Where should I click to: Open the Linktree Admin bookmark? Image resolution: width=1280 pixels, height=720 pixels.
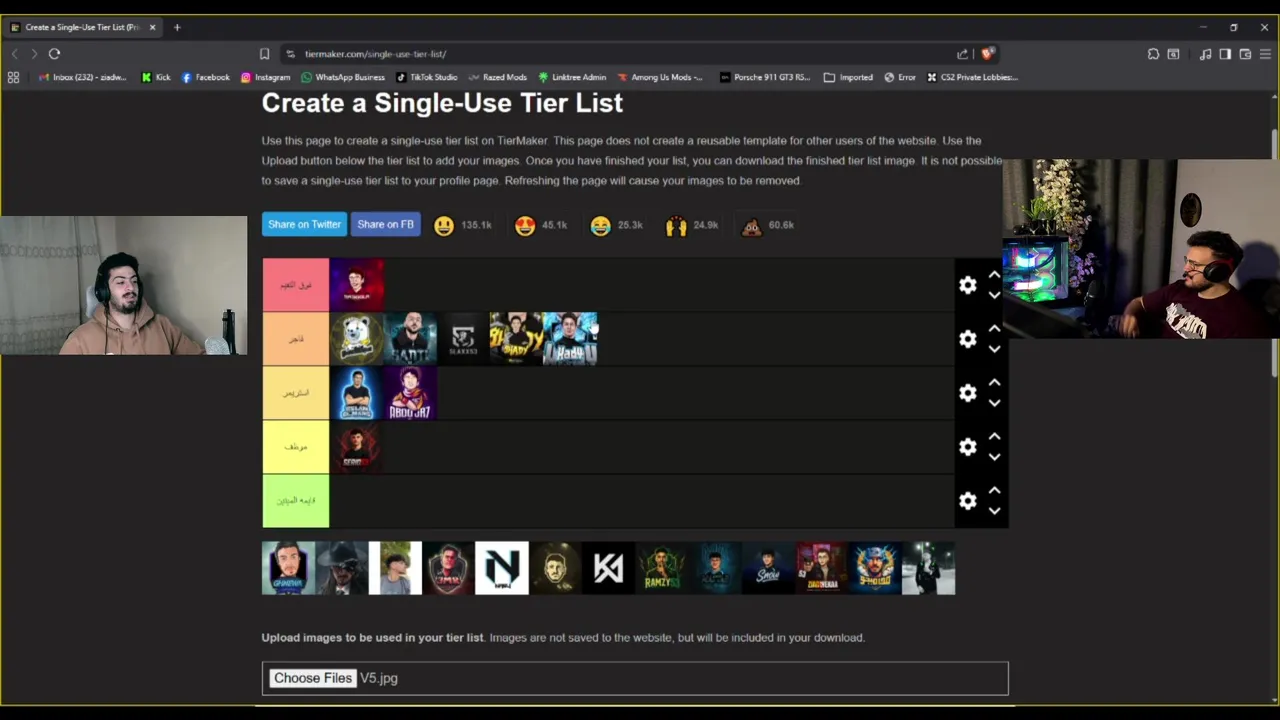click(x=572, y=77)
